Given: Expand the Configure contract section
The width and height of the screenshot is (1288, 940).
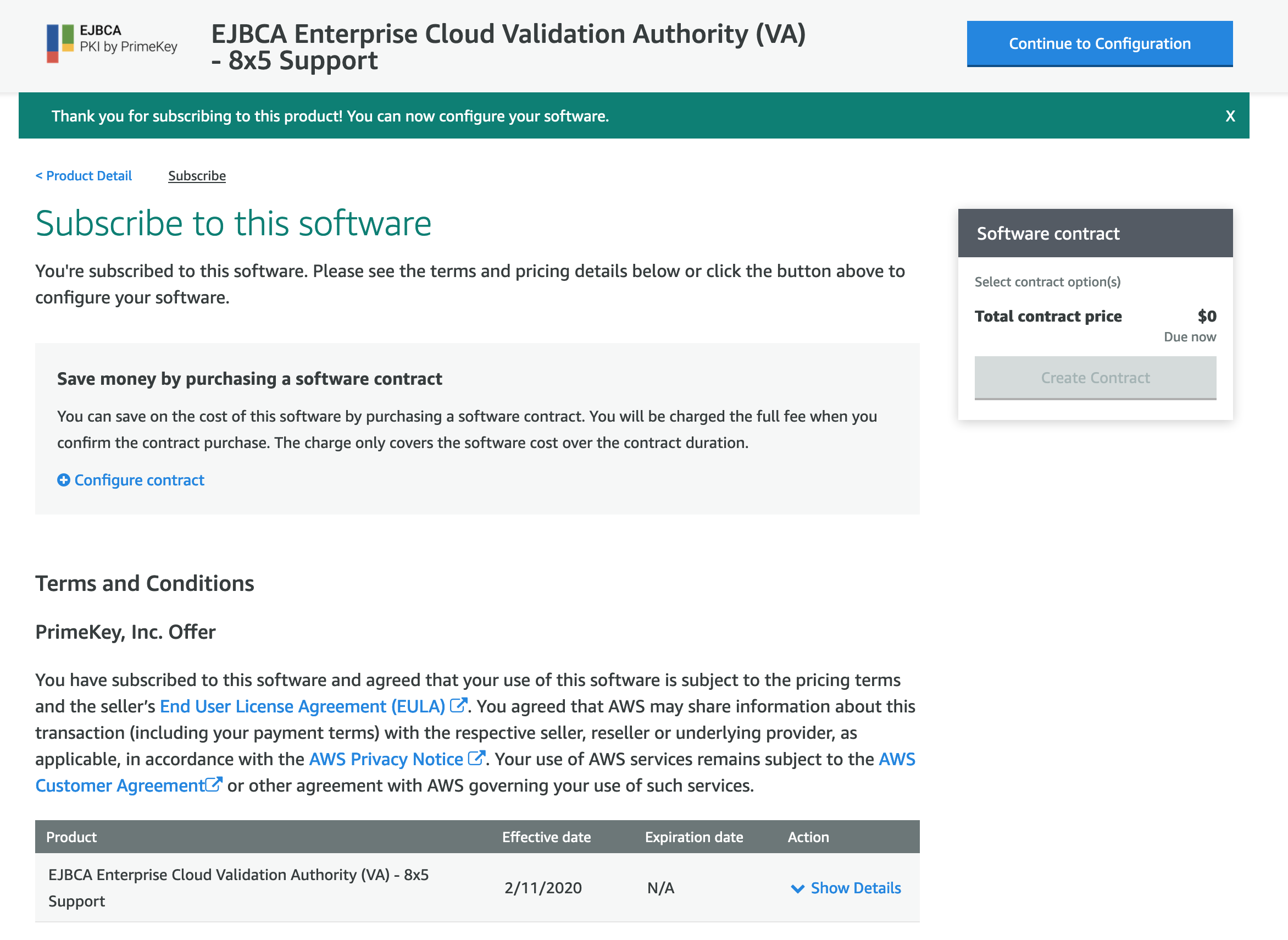Looking at the screenshot, I should click(x=140, y=480).
